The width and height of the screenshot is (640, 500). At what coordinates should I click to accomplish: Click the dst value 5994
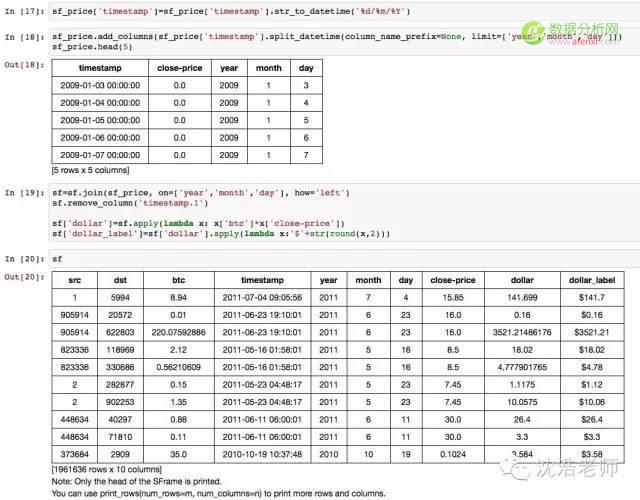(x=120, y=298)
